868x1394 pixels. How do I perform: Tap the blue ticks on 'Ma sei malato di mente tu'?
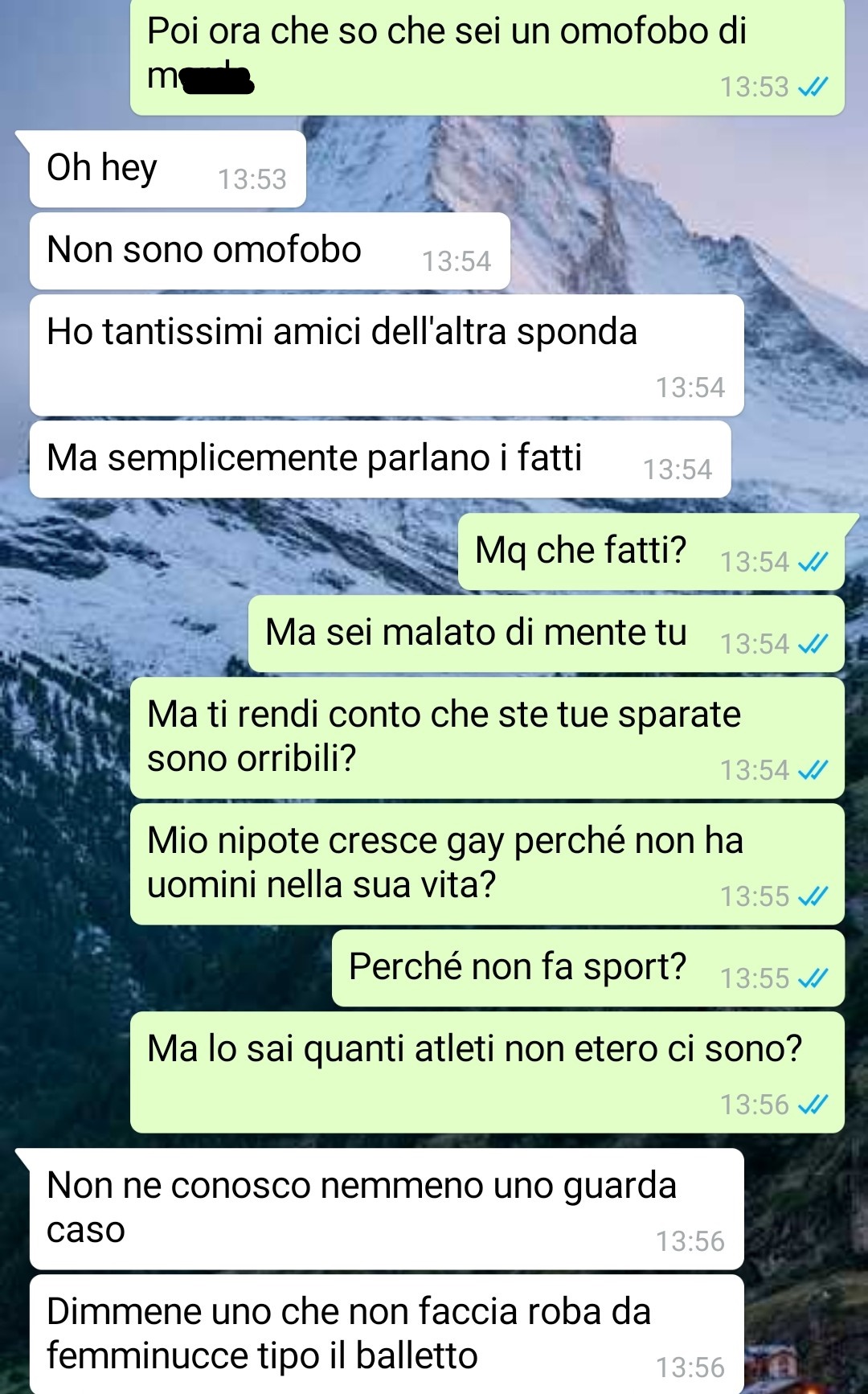(813, 643)
